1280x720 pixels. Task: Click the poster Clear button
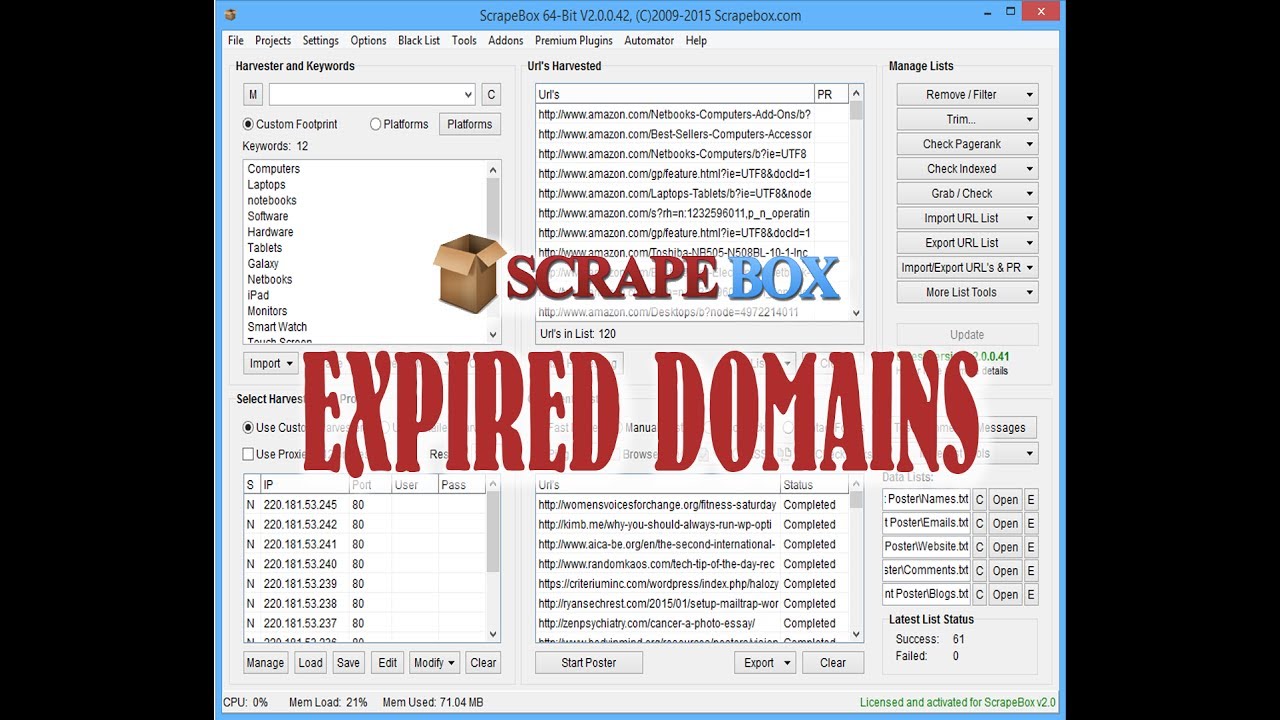(x=833, y=663)
